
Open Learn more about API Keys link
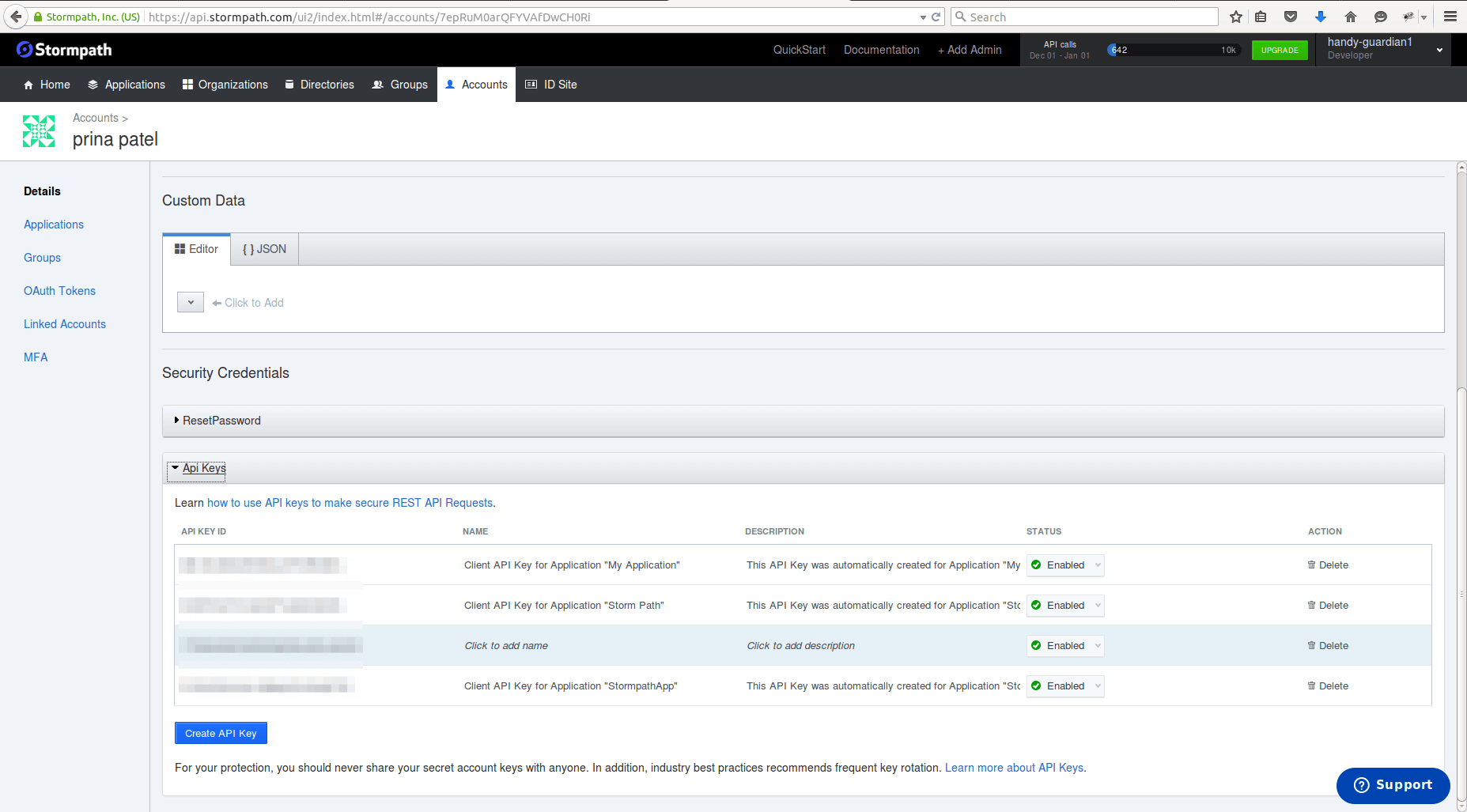coord(1014,768)
